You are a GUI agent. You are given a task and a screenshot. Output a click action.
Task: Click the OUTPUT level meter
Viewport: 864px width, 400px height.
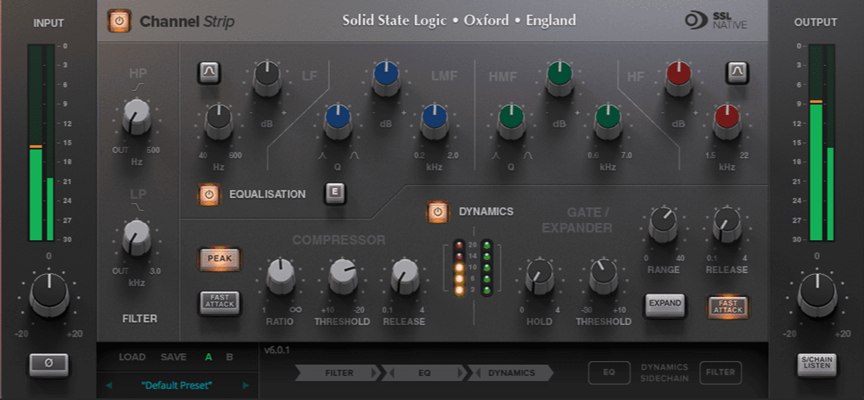[x=822, y=143]
